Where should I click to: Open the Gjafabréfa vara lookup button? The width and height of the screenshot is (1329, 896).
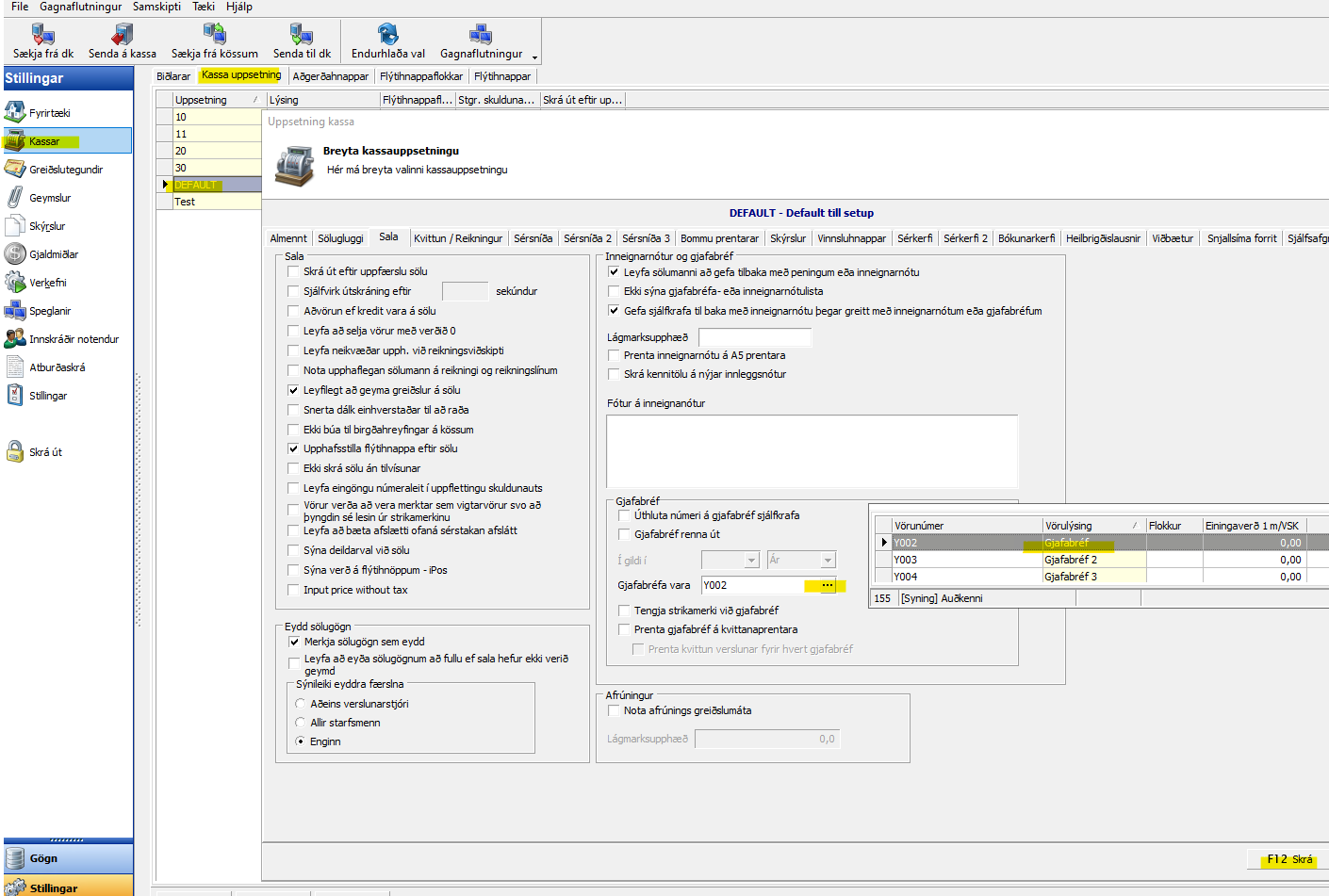pos(827,585)
